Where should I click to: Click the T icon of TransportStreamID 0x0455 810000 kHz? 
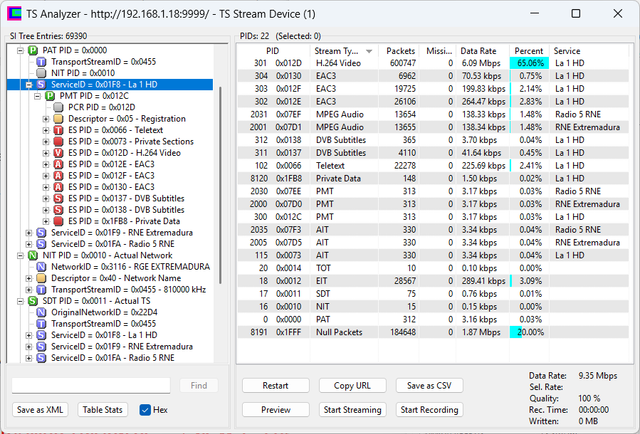click(x=41, y=290)
